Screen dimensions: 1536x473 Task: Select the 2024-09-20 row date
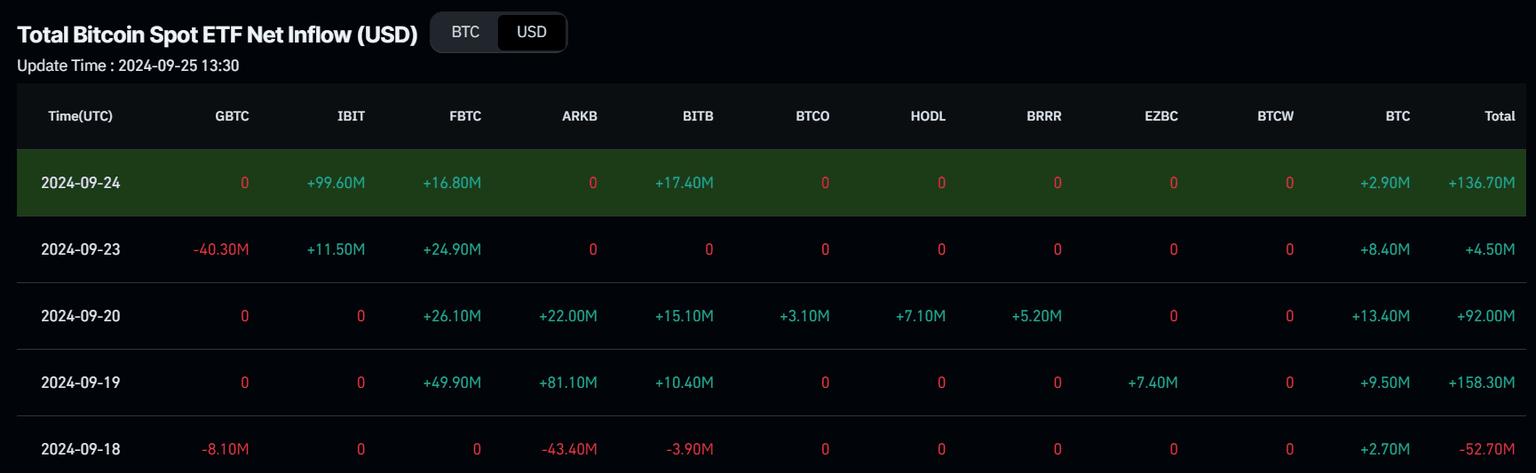coord(80,316)
